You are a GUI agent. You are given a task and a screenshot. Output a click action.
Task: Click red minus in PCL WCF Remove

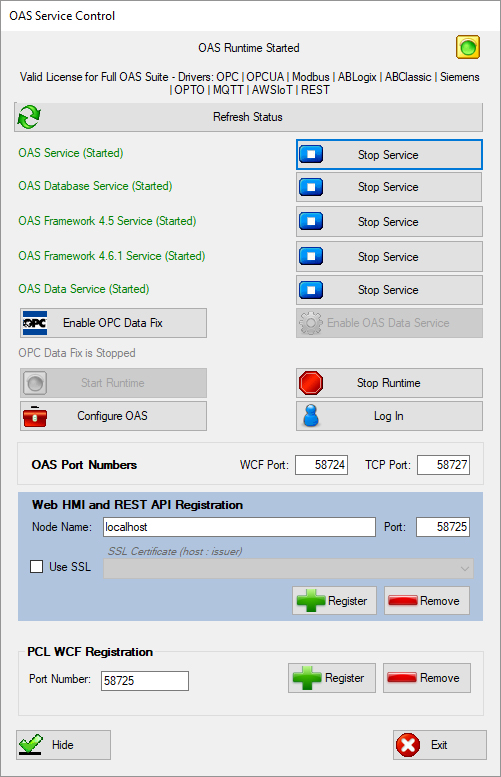[402, 677]
